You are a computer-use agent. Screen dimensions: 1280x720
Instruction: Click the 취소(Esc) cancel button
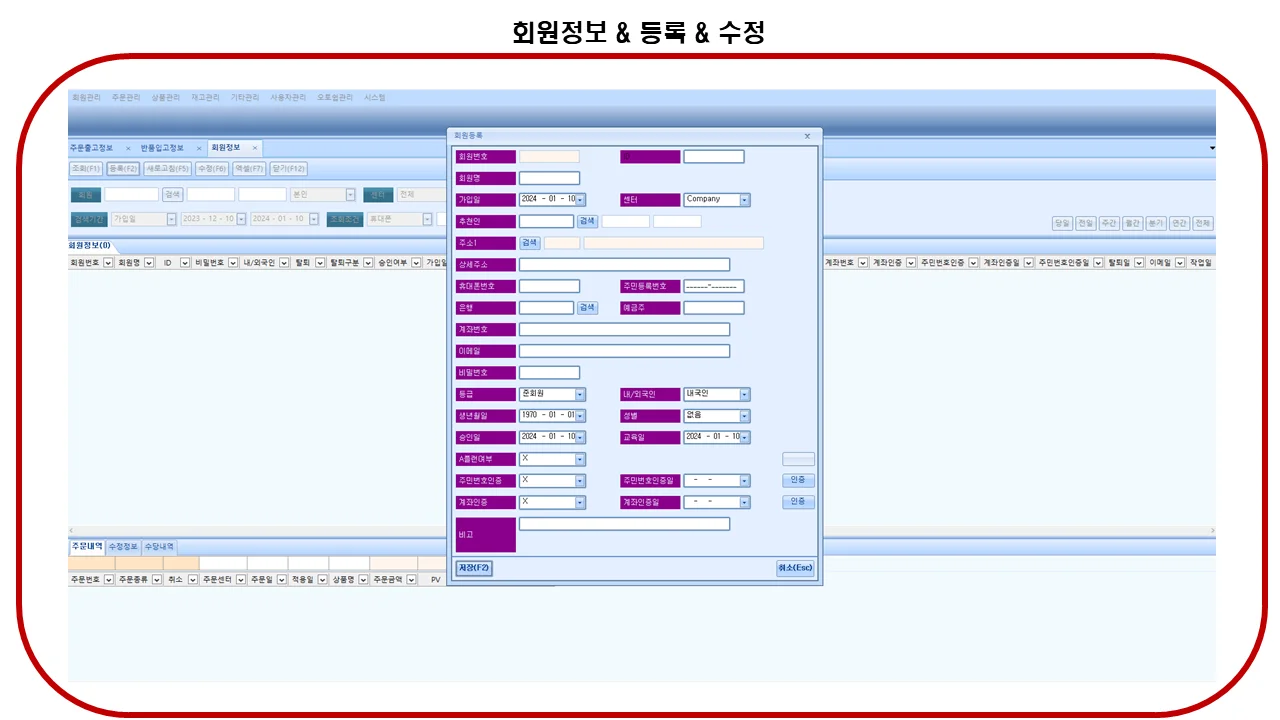(x=796, y=568)
